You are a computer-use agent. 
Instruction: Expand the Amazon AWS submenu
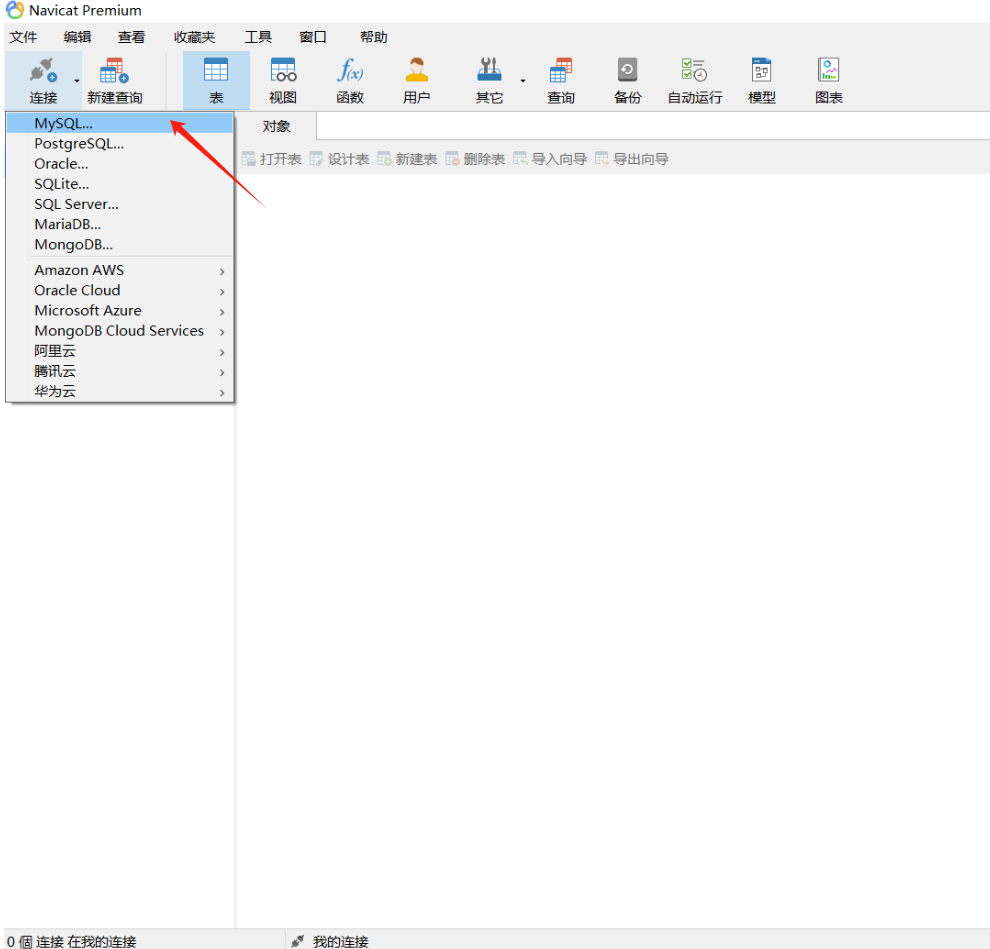(120, 270)
